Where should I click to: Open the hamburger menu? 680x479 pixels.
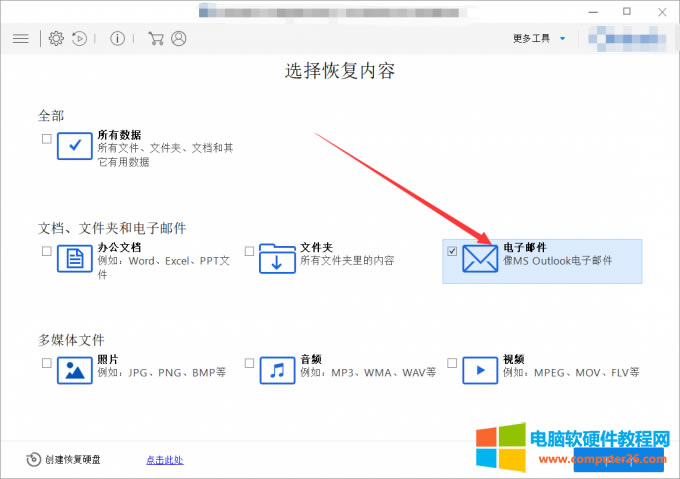tap(20, 38)
